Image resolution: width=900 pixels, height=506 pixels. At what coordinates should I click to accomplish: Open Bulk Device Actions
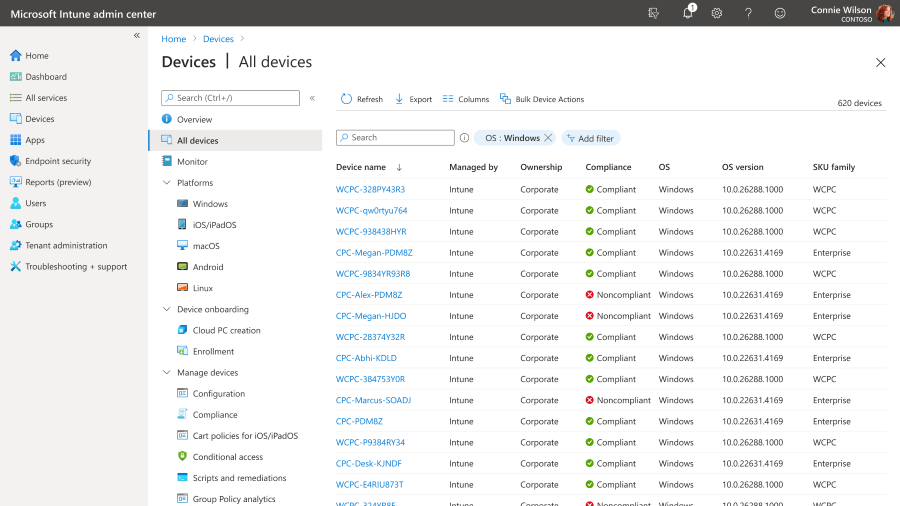(x=542, y=99)
